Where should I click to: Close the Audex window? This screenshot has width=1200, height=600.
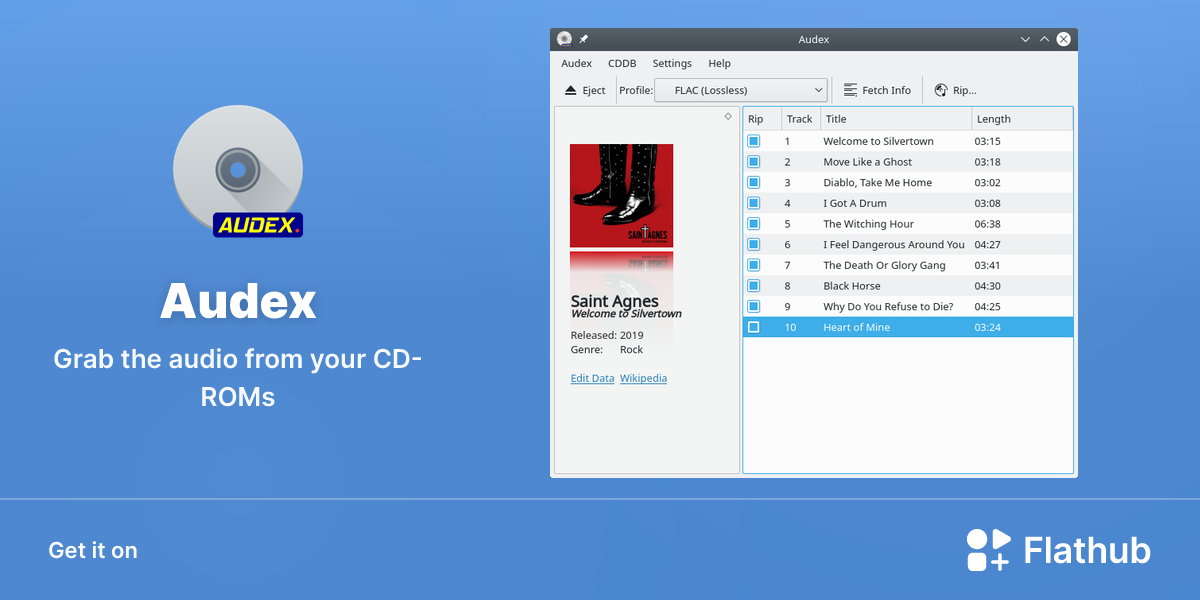pyautogui.click(x=1064, y=39)
